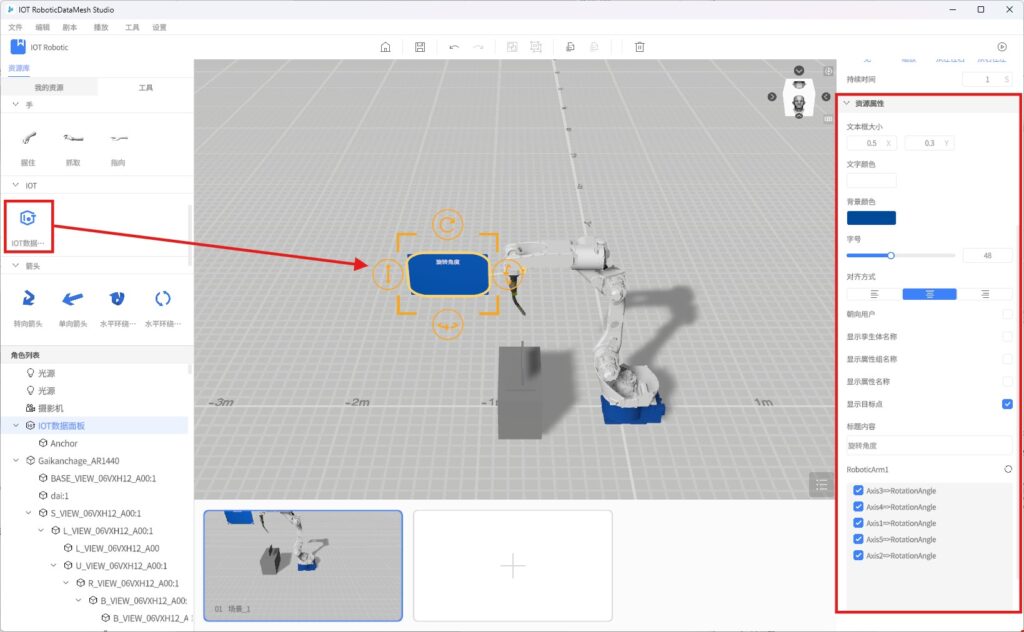
Task: Switch to the 我的资源 tab
Action: (48, 88)
